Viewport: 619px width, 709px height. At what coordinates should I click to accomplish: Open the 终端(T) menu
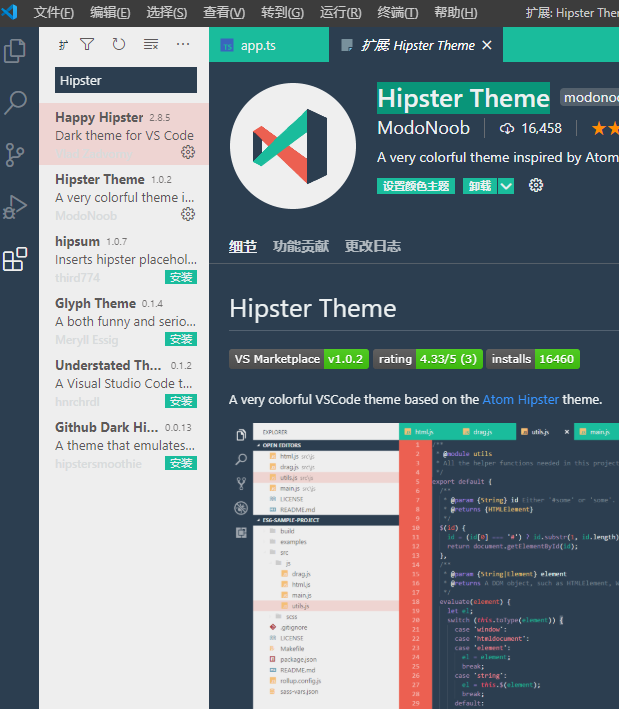[398, 12]
